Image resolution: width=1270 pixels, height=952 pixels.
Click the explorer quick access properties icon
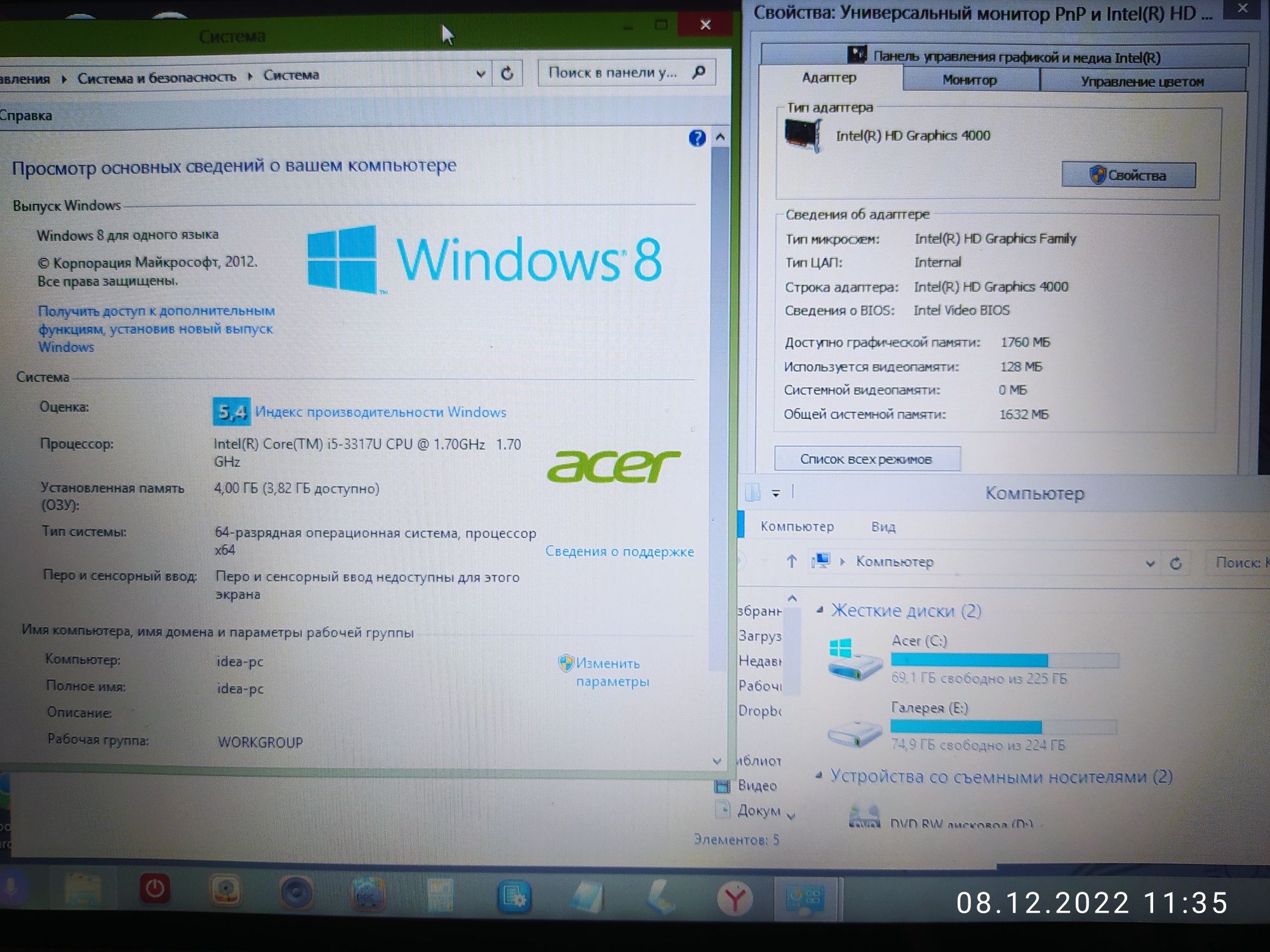(x=753, y=492)
